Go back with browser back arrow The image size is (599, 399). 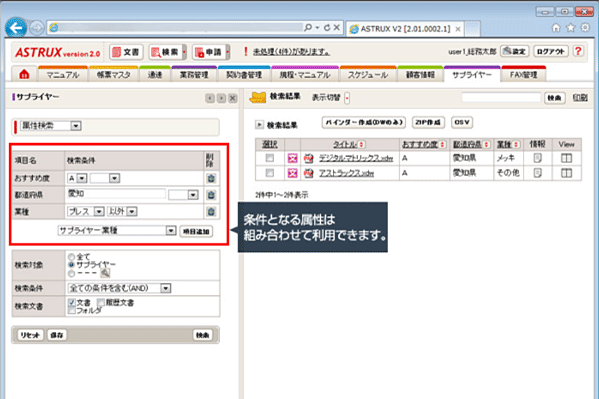pyautogui.click(x=16, y=28)
